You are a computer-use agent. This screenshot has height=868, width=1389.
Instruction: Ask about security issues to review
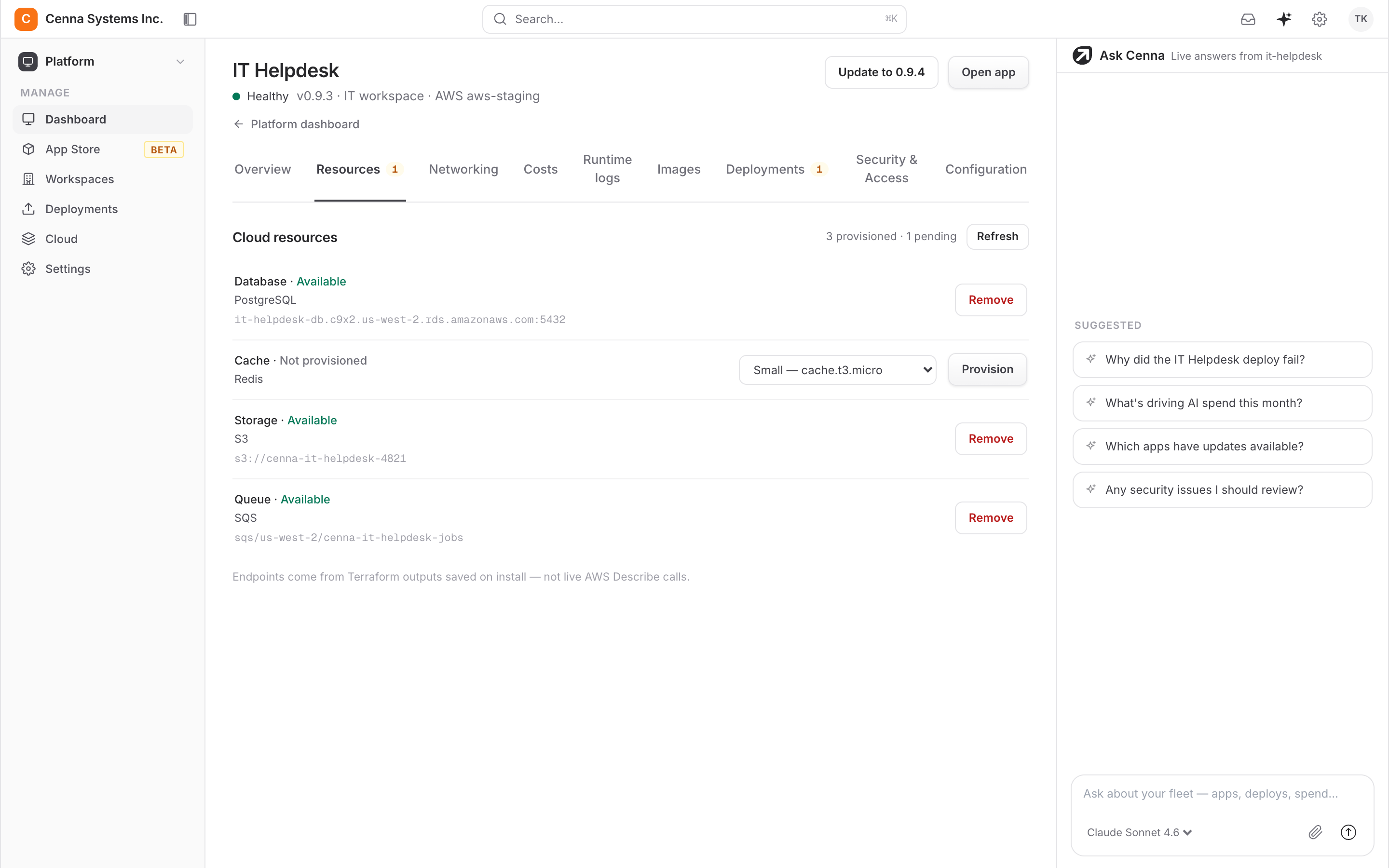[x=1222, y=489]
